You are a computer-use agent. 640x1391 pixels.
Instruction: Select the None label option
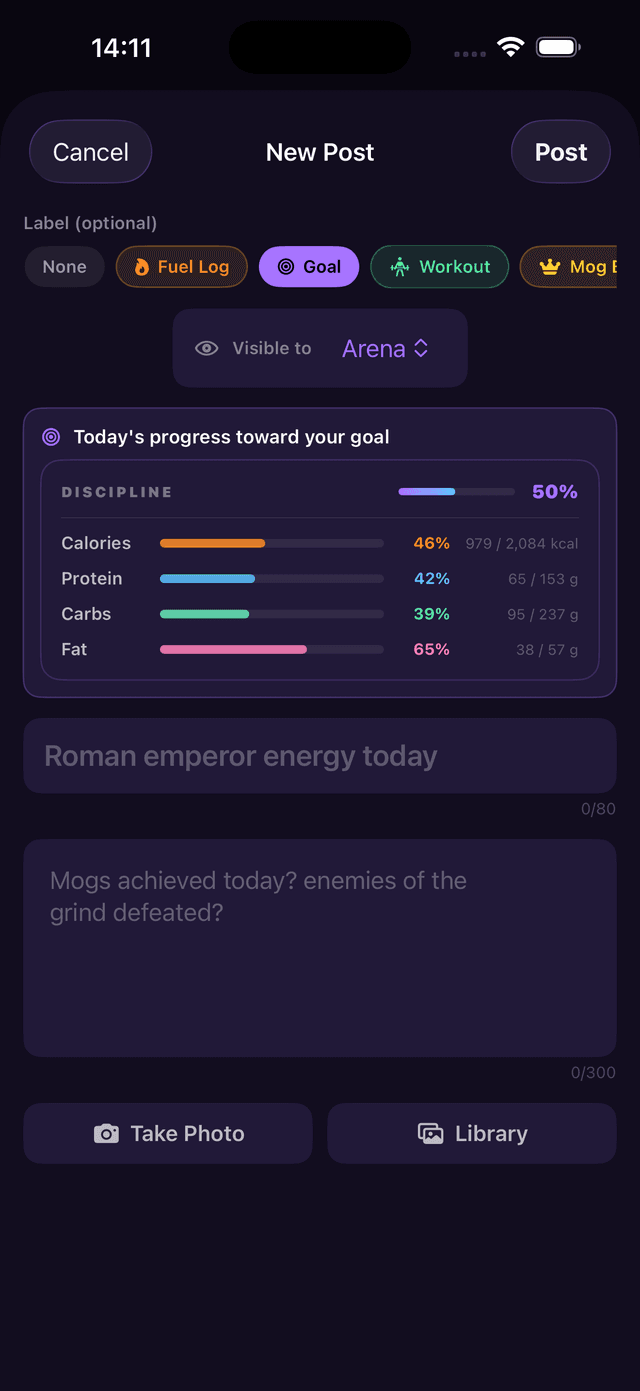coord(64,267)
